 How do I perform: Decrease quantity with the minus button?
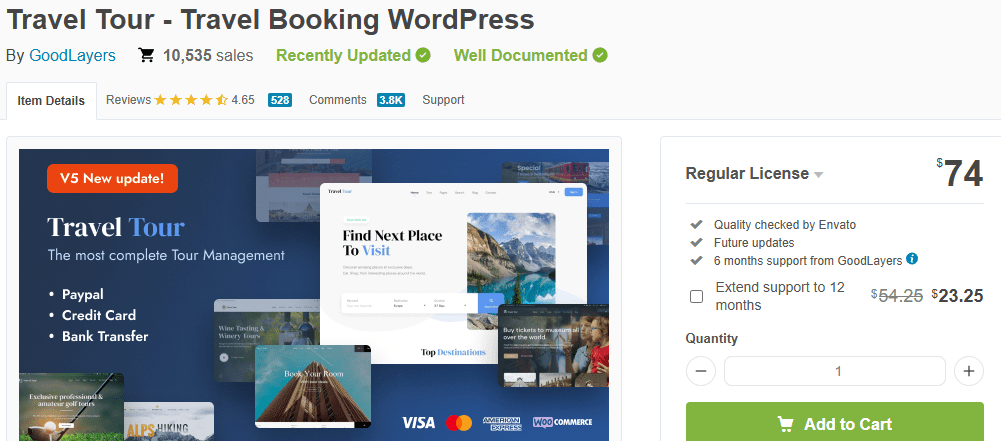701,371
